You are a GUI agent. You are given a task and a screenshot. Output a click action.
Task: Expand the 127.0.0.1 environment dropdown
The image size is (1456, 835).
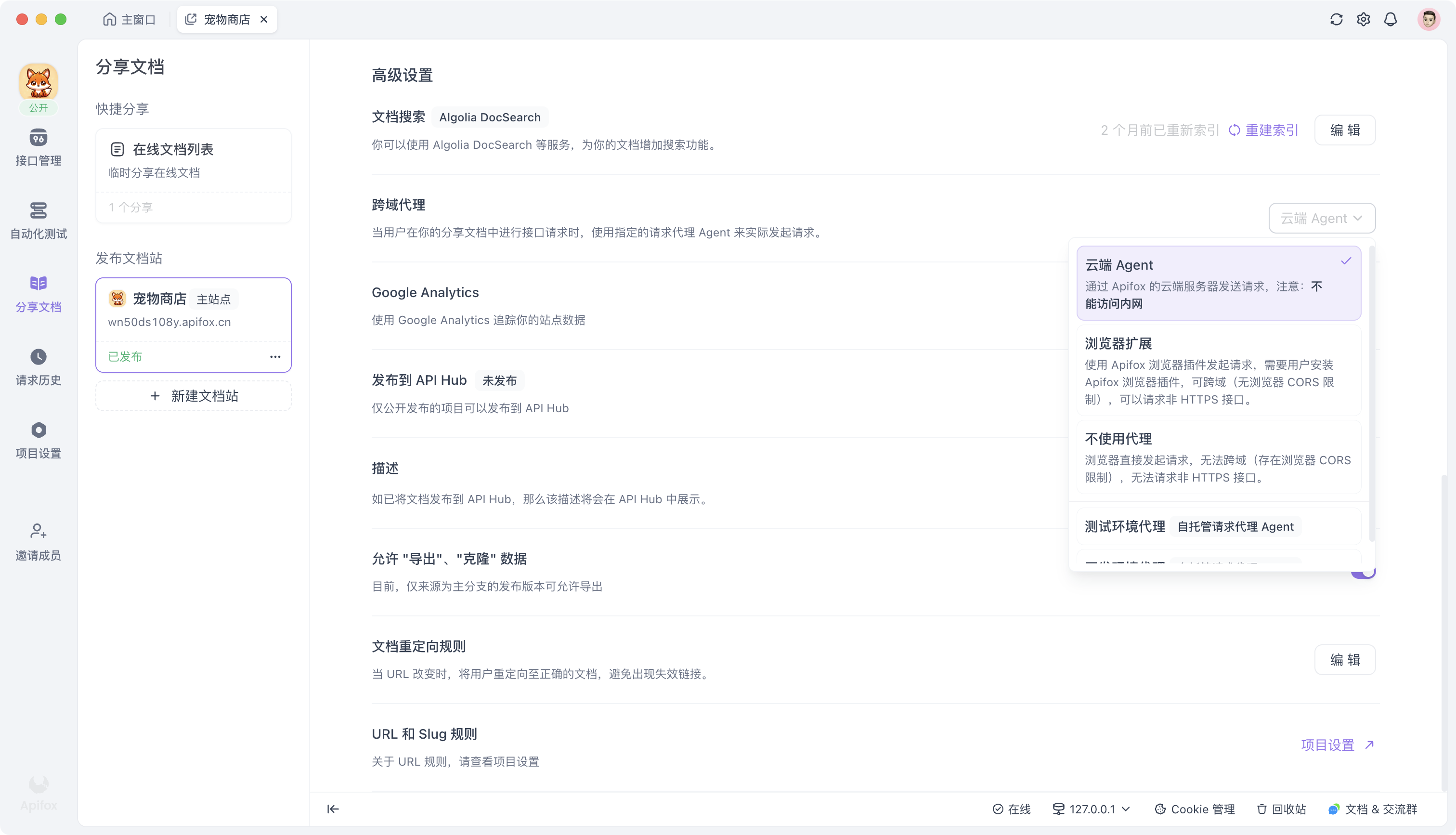tap(1091, 809)
